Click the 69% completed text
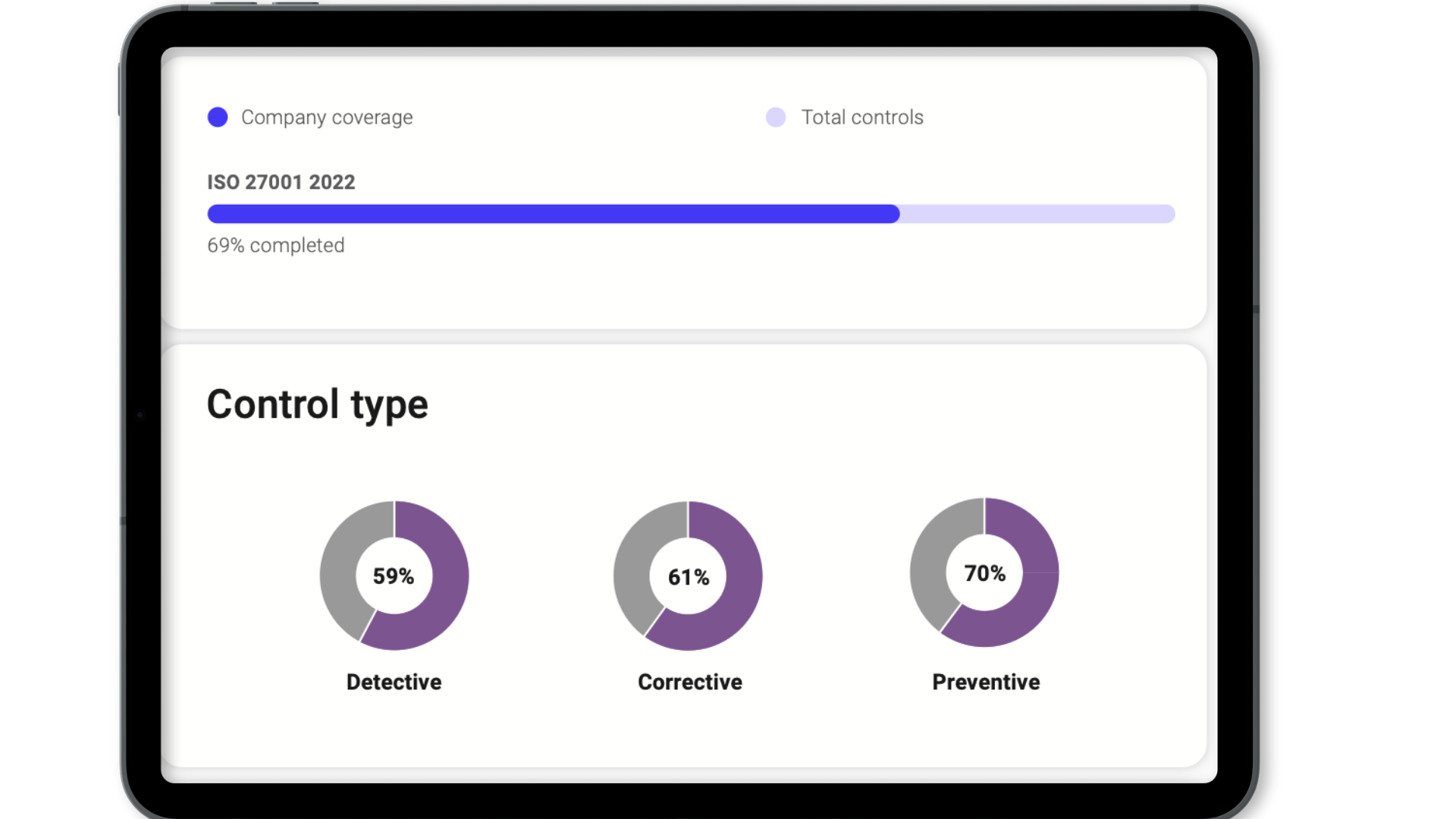The height and width of the screenshot is (819, 1456). pyautogui.click(x=275, y=245)
